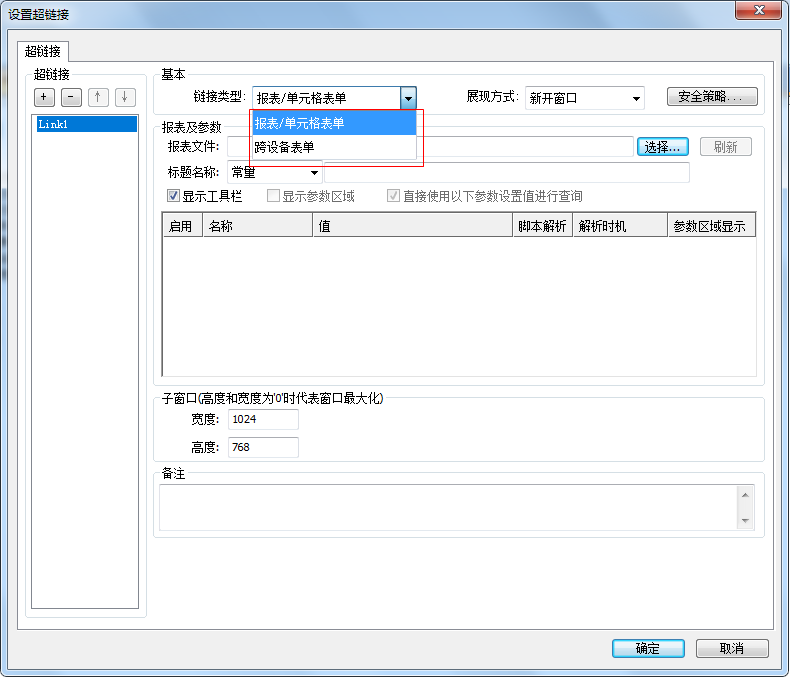This screenshot has width=790, height=678.
Task: Toggle 直接使用以下参数设置值进行查询 checkbox
Action: [x=393, y=196]
